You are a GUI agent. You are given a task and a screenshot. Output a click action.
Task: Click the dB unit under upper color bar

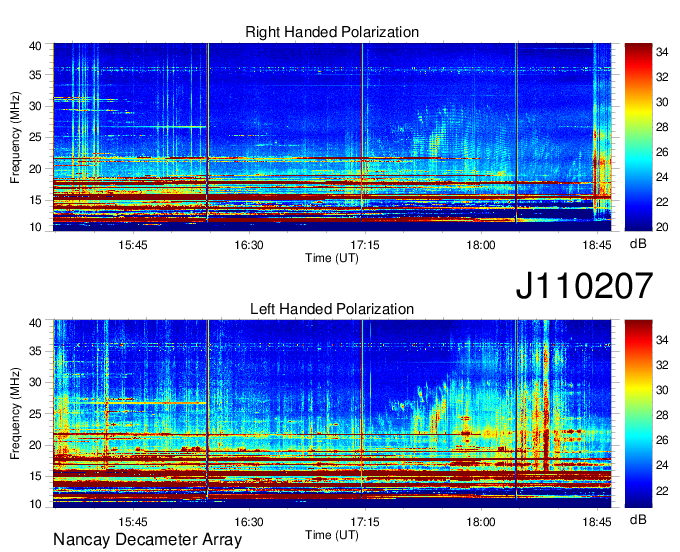tap(638, 244)
